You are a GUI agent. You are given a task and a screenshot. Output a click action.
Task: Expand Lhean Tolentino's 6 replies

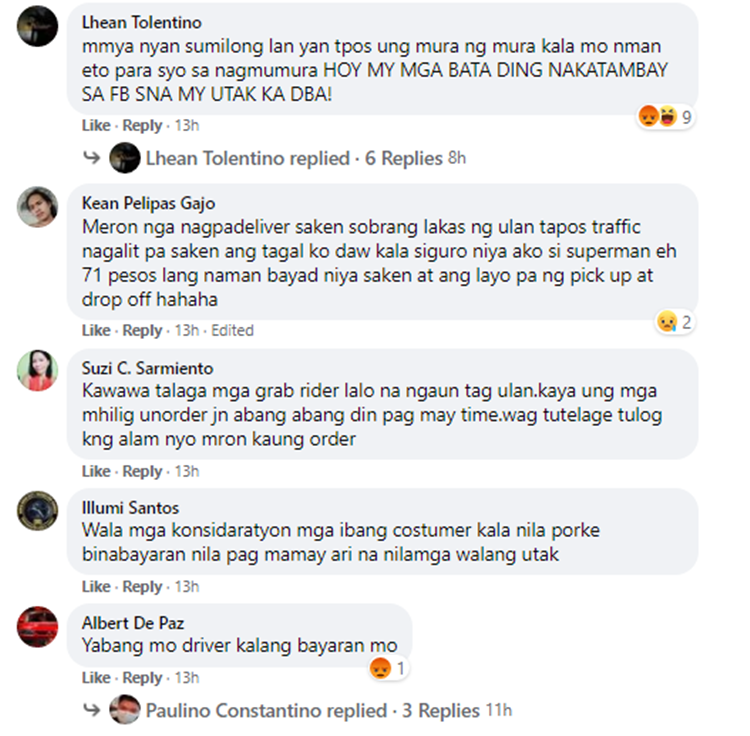pos(306,158)
